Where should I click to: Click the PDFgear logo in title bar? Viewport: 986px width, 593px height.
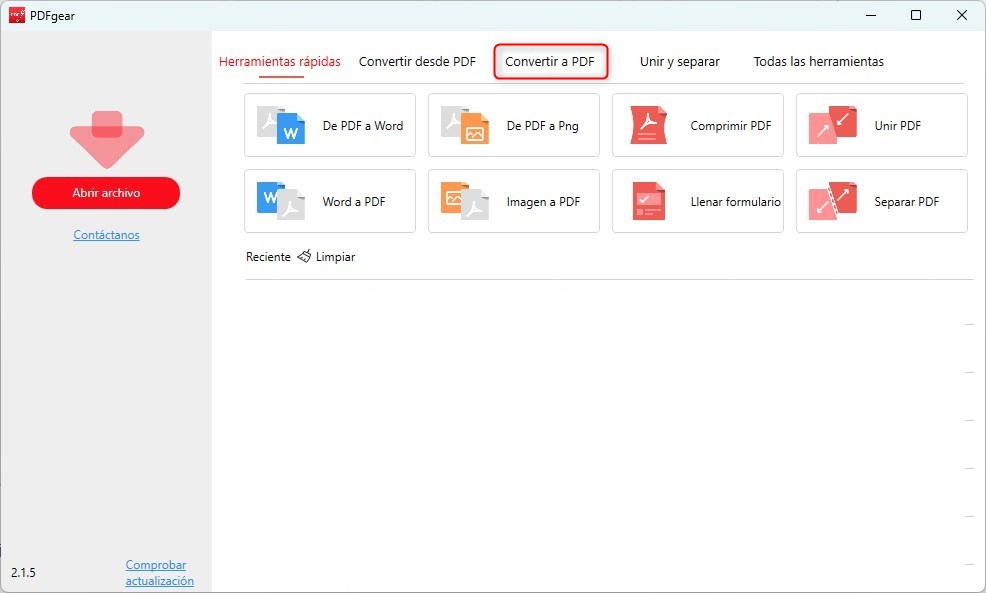pos(17,15)
